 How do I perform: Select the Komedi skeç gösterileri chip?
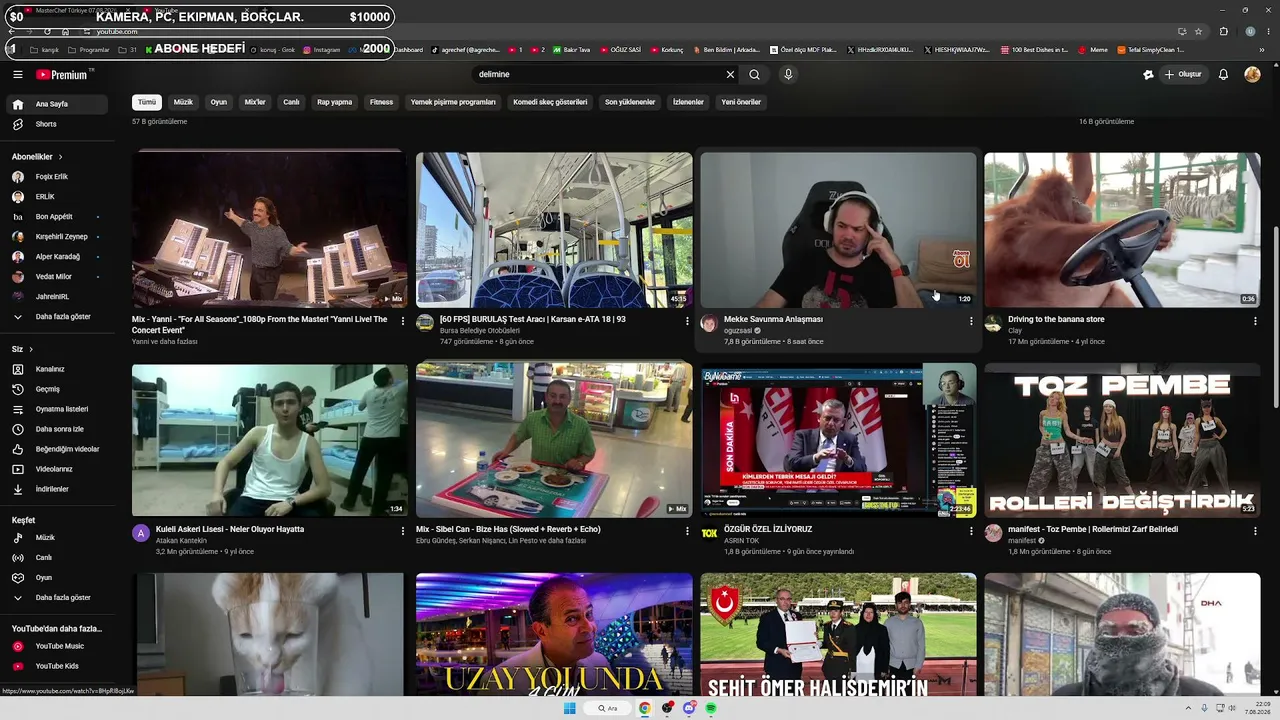[x=550, y=102]
